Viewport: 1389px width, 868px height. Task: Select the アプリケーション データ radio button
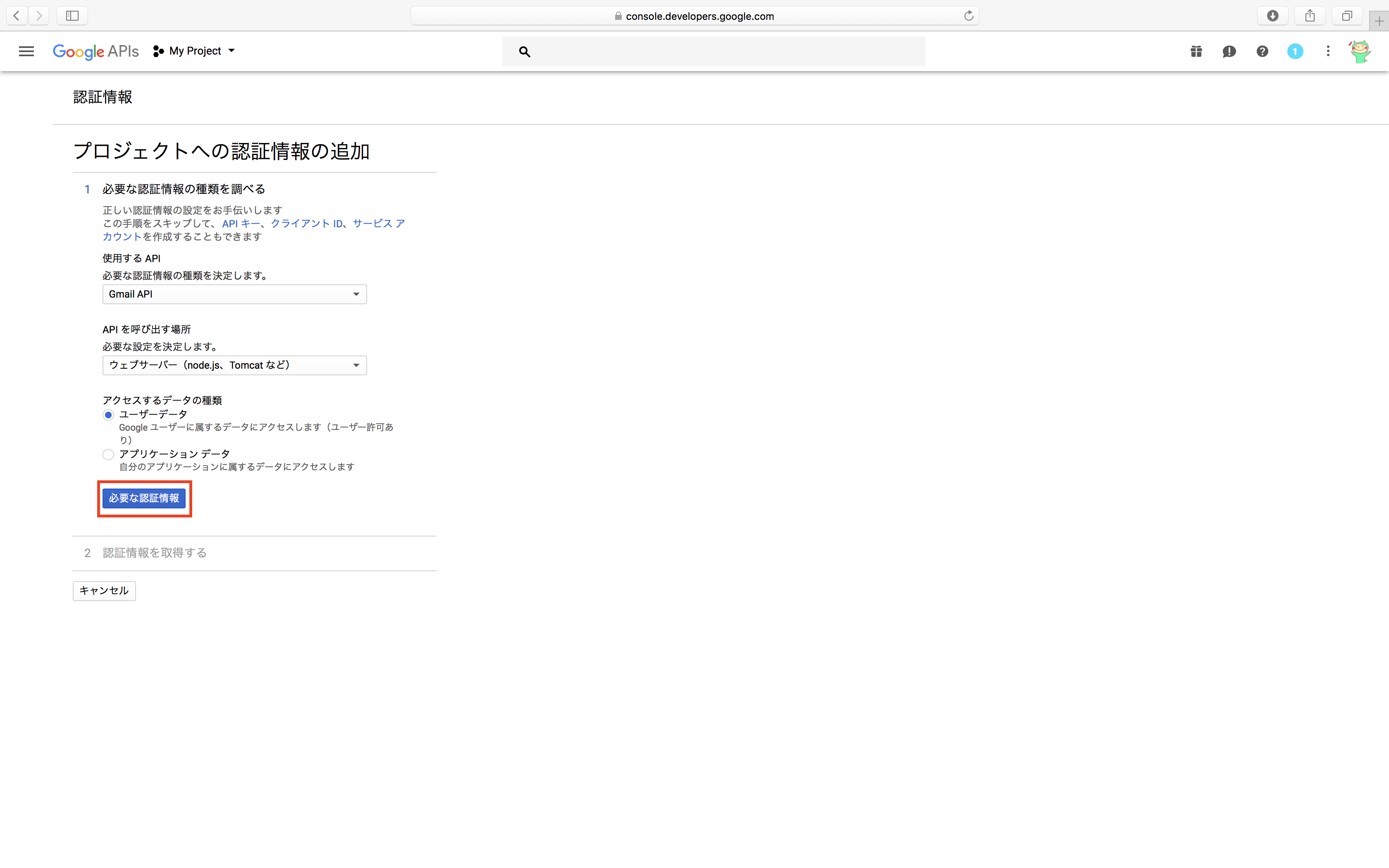click(108, 455)
